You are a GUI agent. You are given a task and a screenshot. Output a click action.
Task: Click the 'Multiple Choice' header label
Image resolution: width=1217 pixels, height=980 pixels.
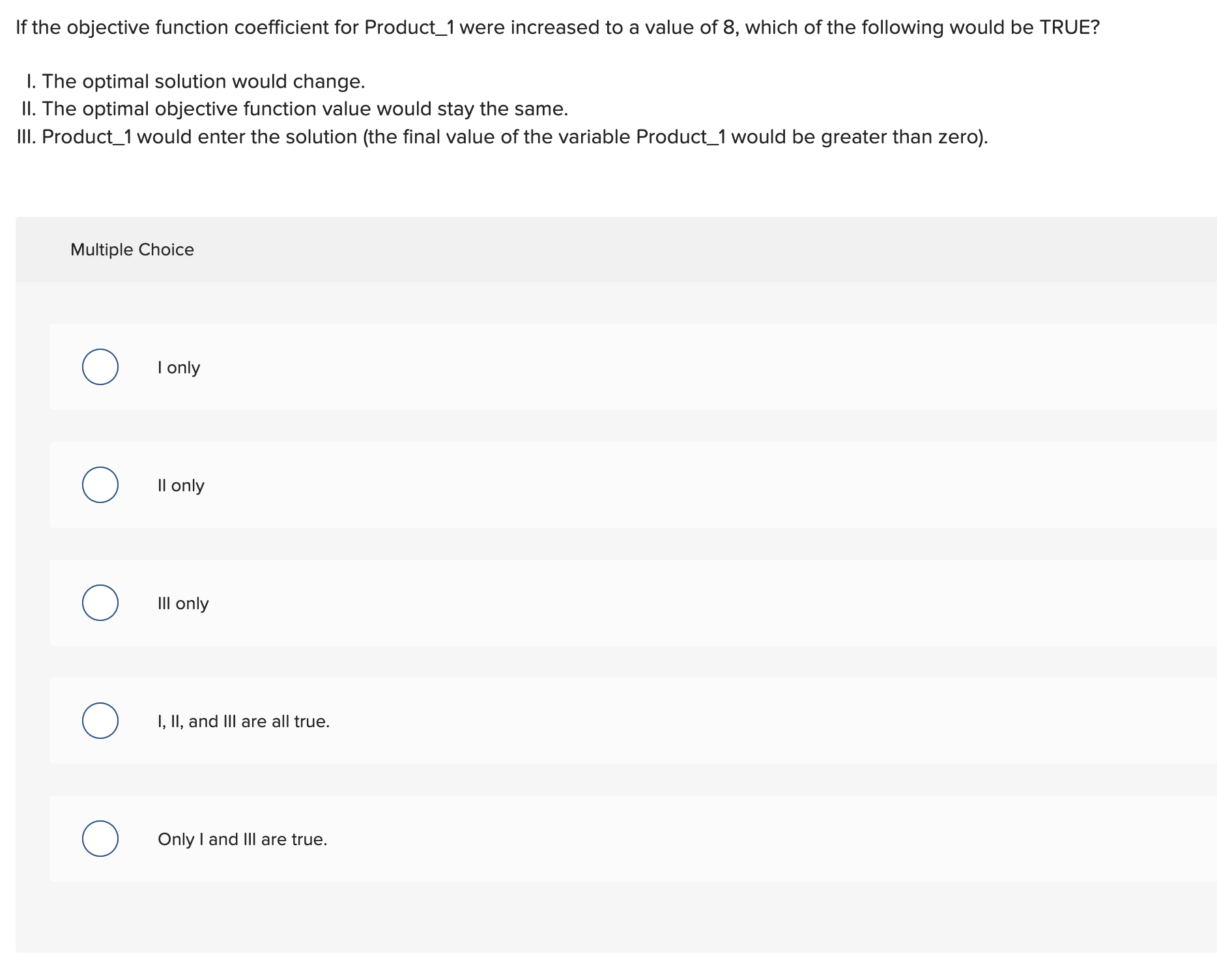coord(132,249)
